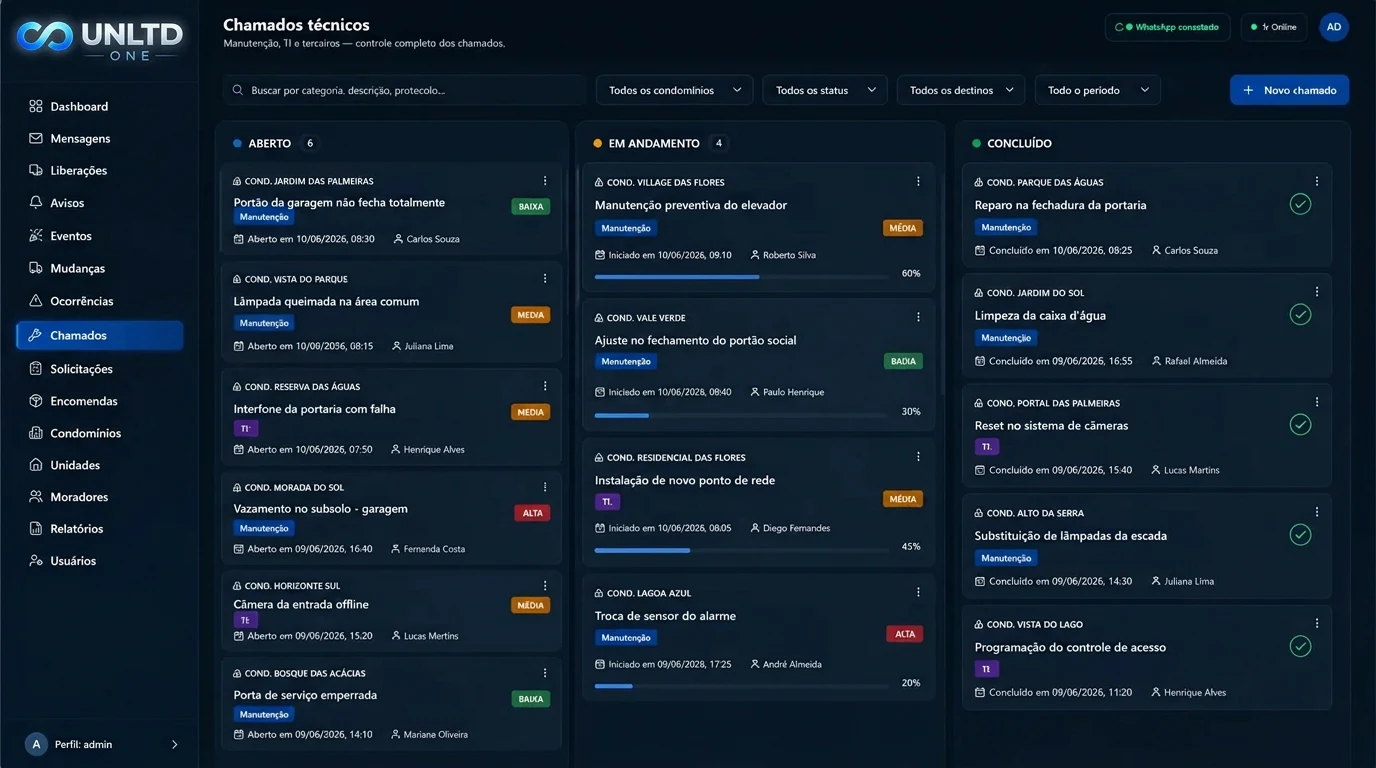Open Liberações section

[78, 170]
